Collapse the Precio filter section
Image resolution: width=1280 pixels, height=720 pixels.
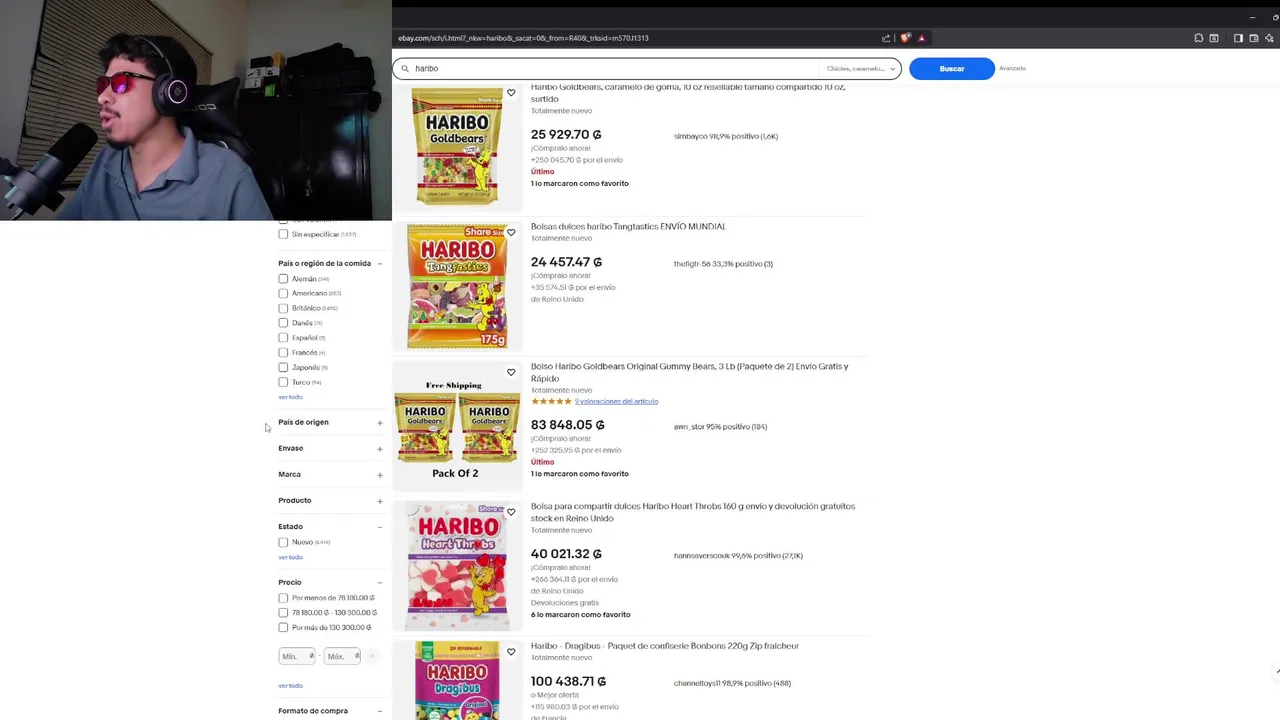(380, 582)
